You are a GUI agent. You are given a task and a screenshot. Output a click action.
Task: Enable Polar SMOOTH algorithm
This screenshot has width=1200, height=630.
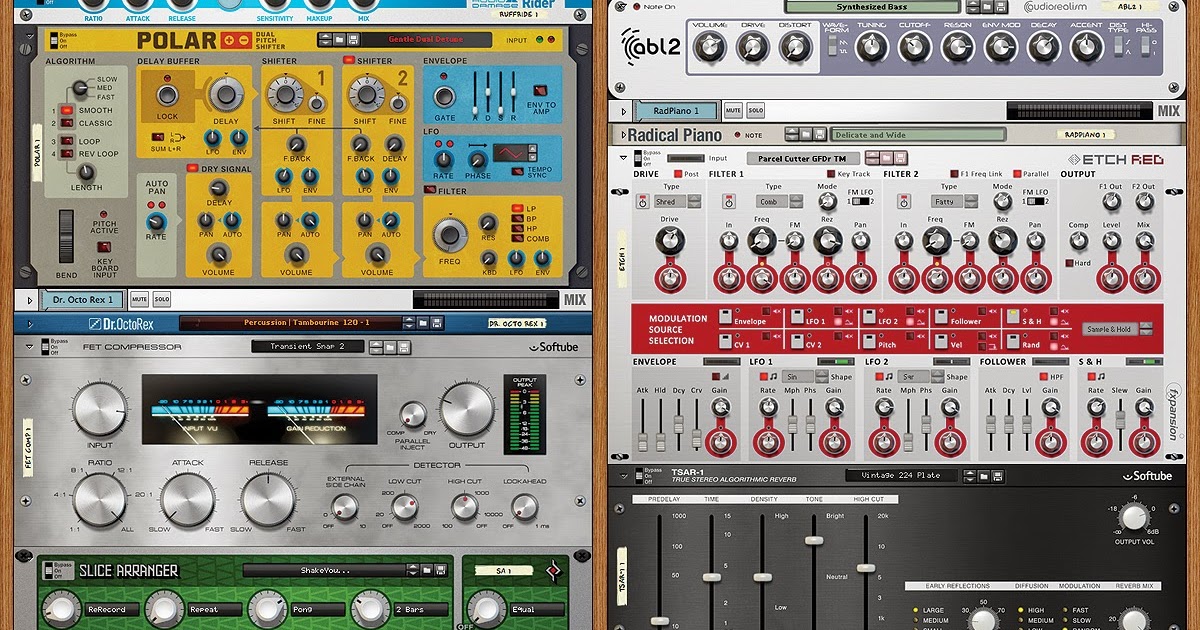66,110
